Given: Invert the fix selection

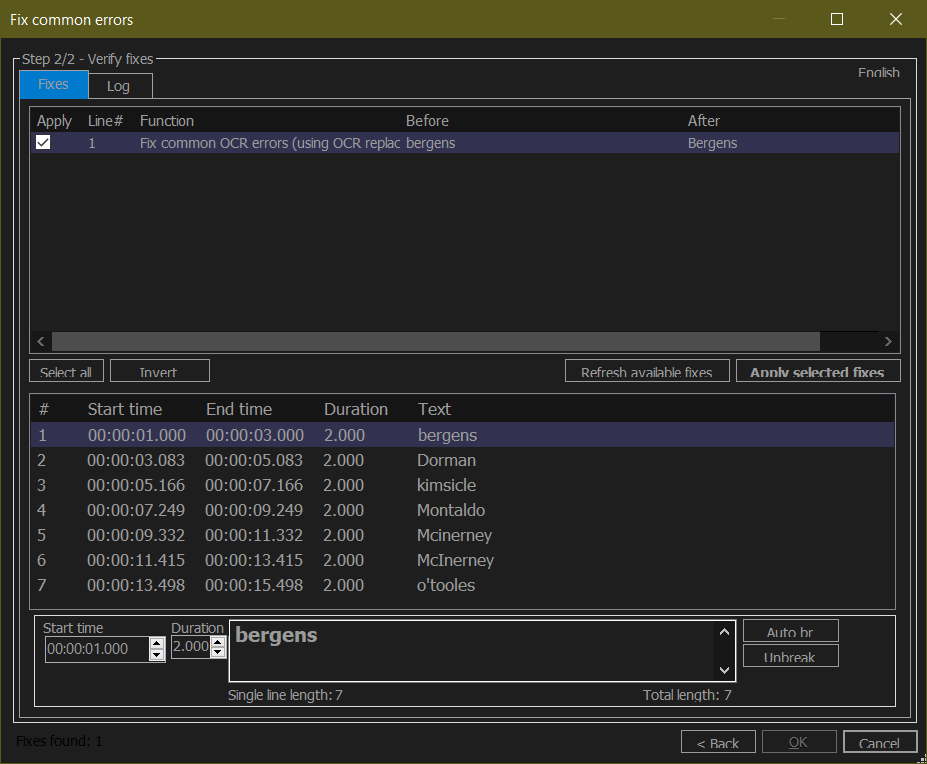Looking at the screenshot, I should pyautogui.click(x=159, y=370).
